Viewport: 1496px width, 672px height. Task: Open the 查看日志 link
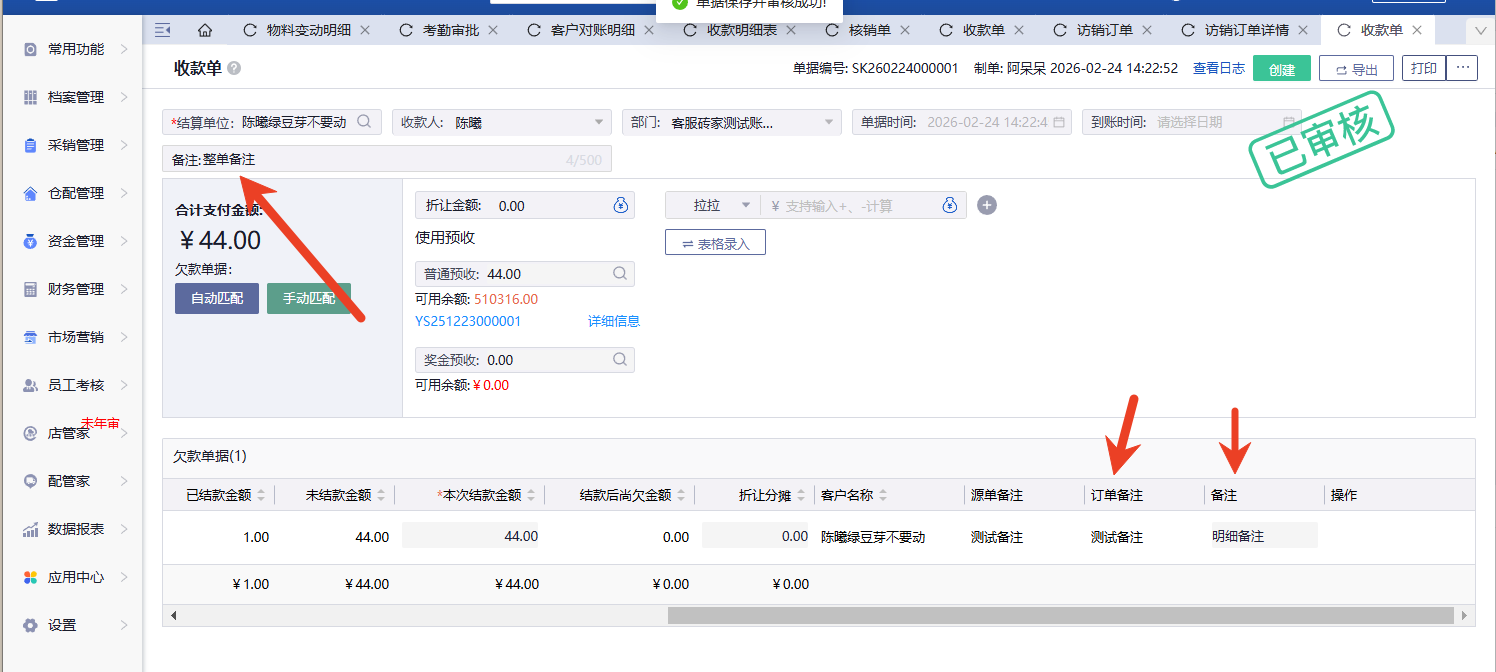(x=1218, y=69)
